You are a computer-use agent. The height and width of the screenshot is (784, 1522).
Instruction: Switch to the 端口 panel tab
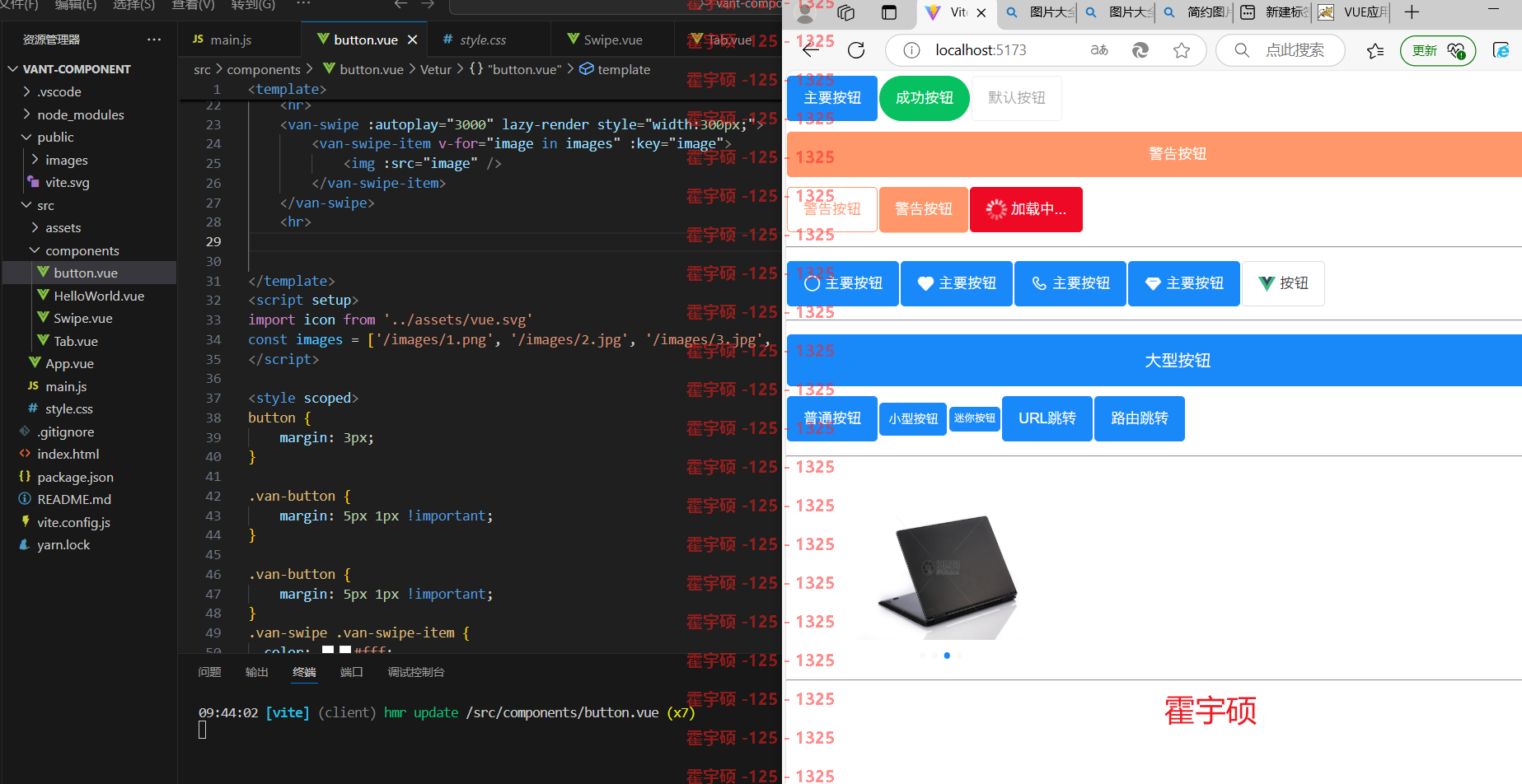[352, 672]
